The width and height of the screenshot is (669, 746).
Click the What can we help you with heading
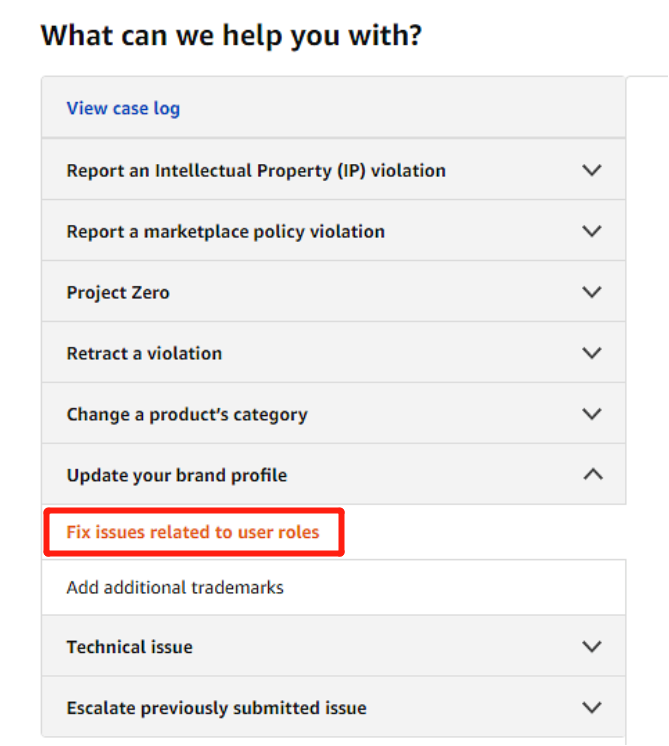coord(231,36)
